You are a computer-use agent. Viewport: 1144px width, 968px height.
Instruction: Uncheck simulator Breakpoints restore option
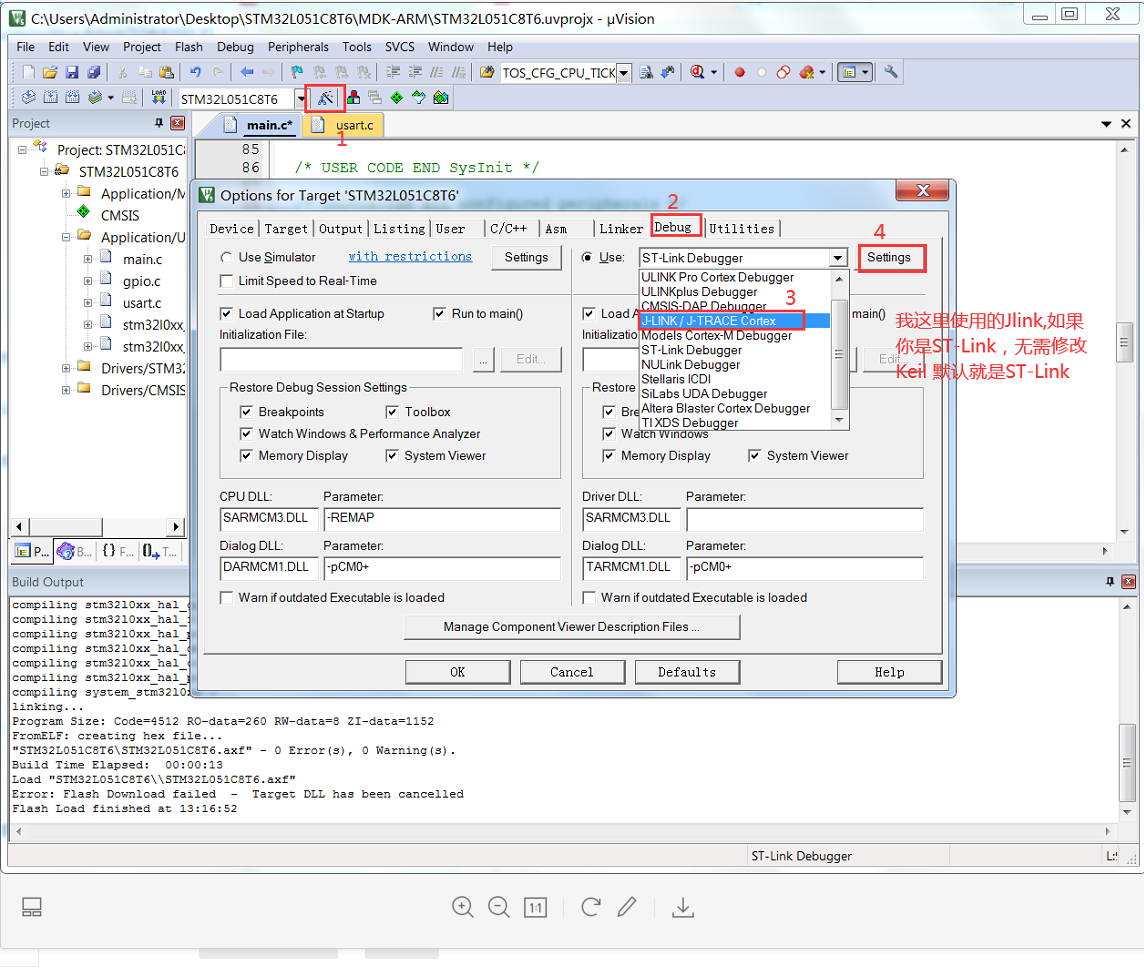(246, 412)
